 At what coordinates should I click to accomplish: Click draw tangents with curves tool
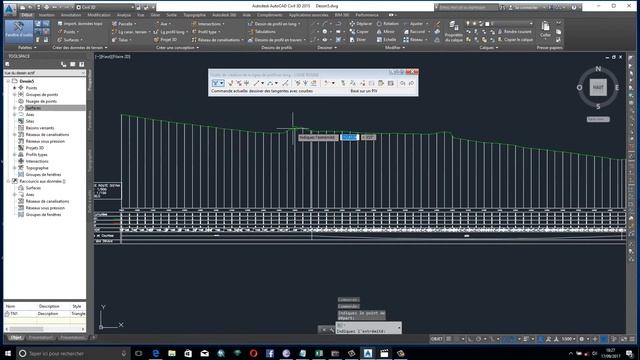[x=218, y=83]
